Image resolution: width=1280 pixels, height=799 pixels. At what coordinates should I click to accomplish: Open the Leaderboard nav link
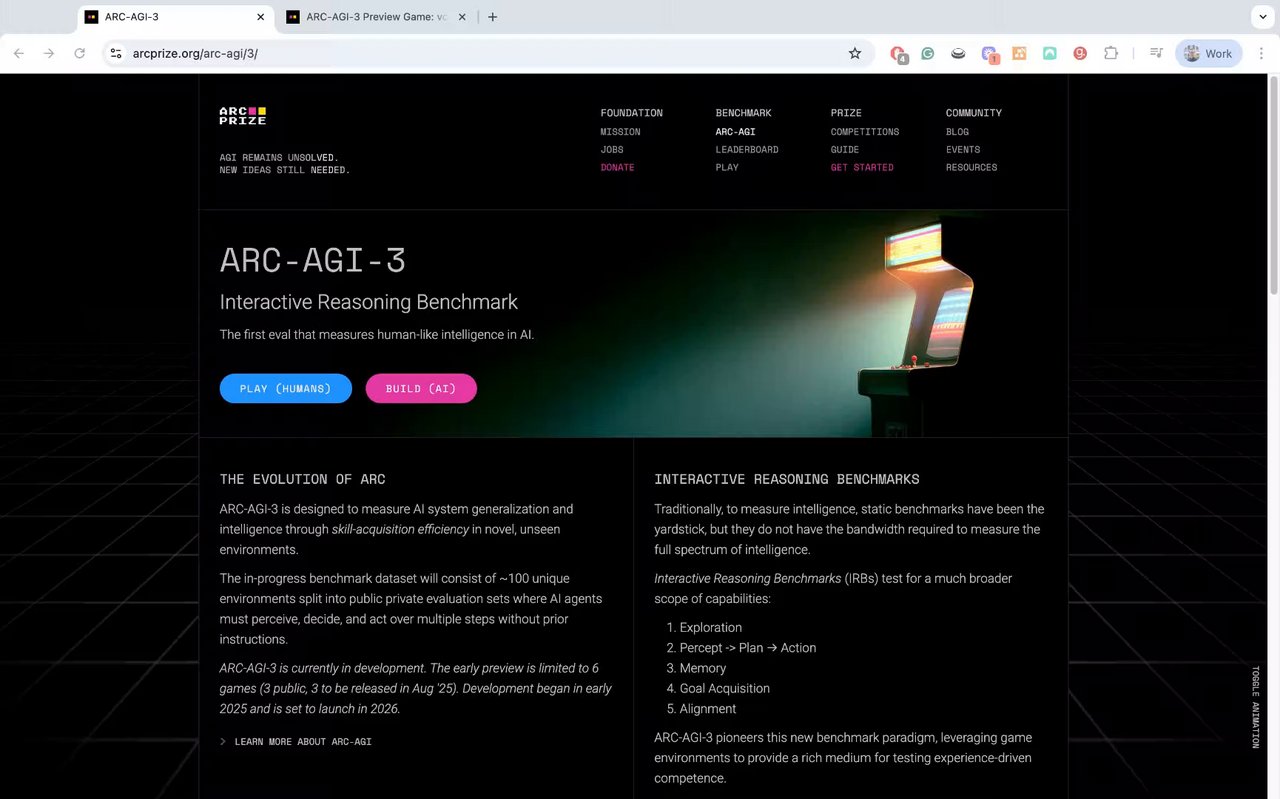click(x=747, y=150)
